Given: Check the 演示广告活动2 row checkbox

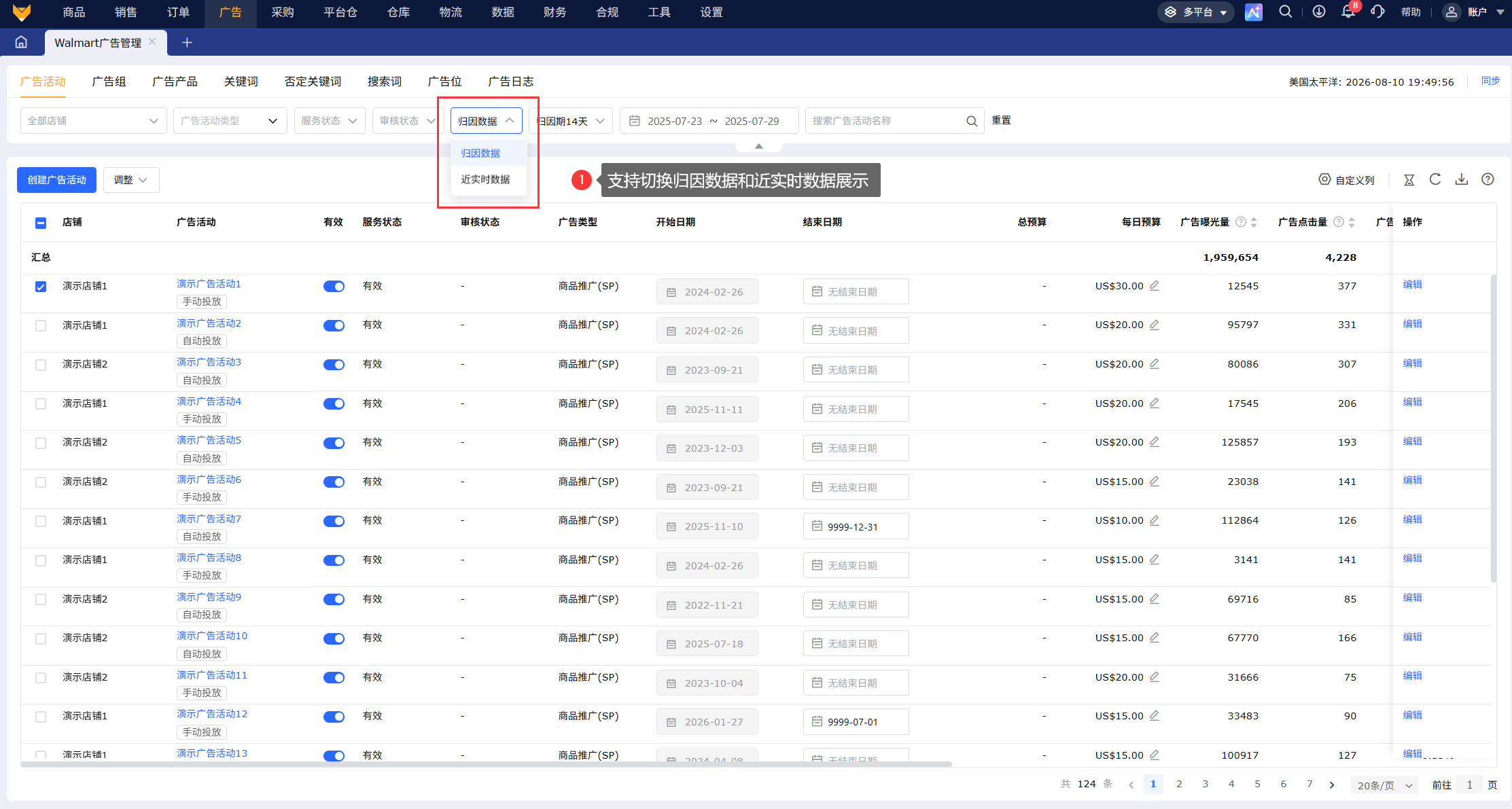Looking at the screenshot, I should [x=41, y=326].
